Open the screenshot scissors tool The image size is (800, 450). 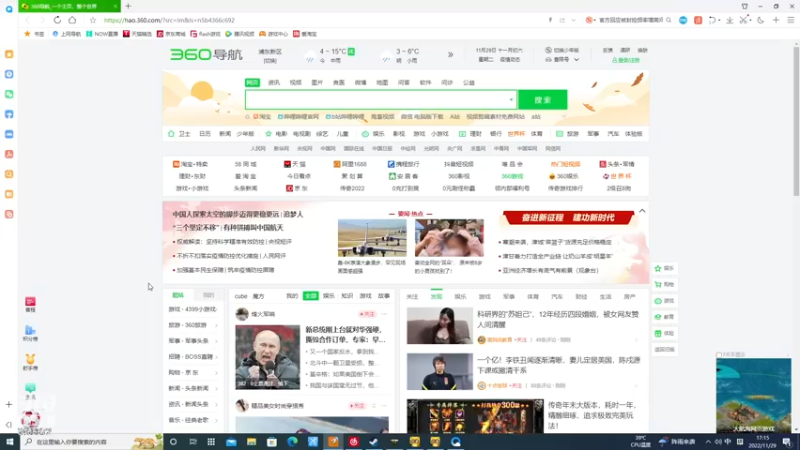pyautogui.click(x=744, y=20)
